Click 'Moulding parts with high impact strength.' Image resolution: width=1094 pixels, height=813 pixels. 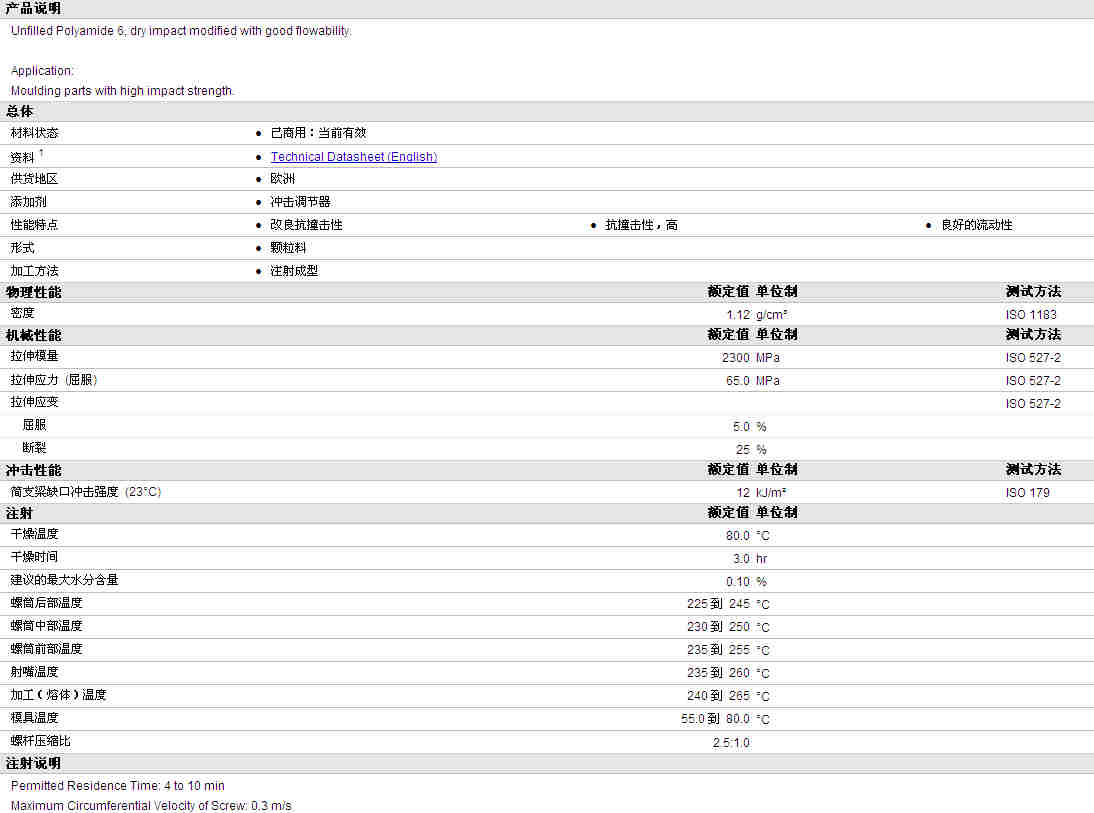click(122, 91)
